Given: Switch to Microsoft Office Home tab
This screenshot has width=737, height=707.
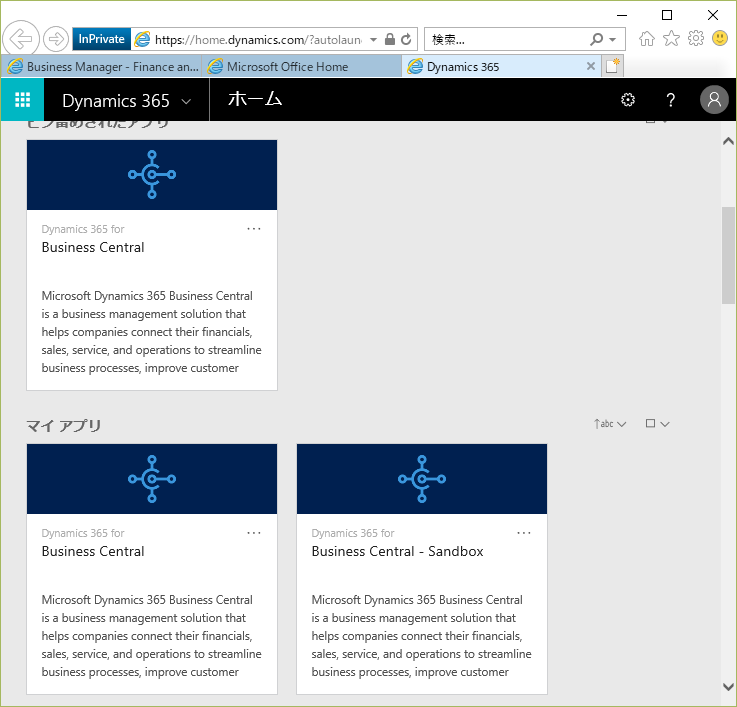Looking at the screenshot, I should [301, 67].
